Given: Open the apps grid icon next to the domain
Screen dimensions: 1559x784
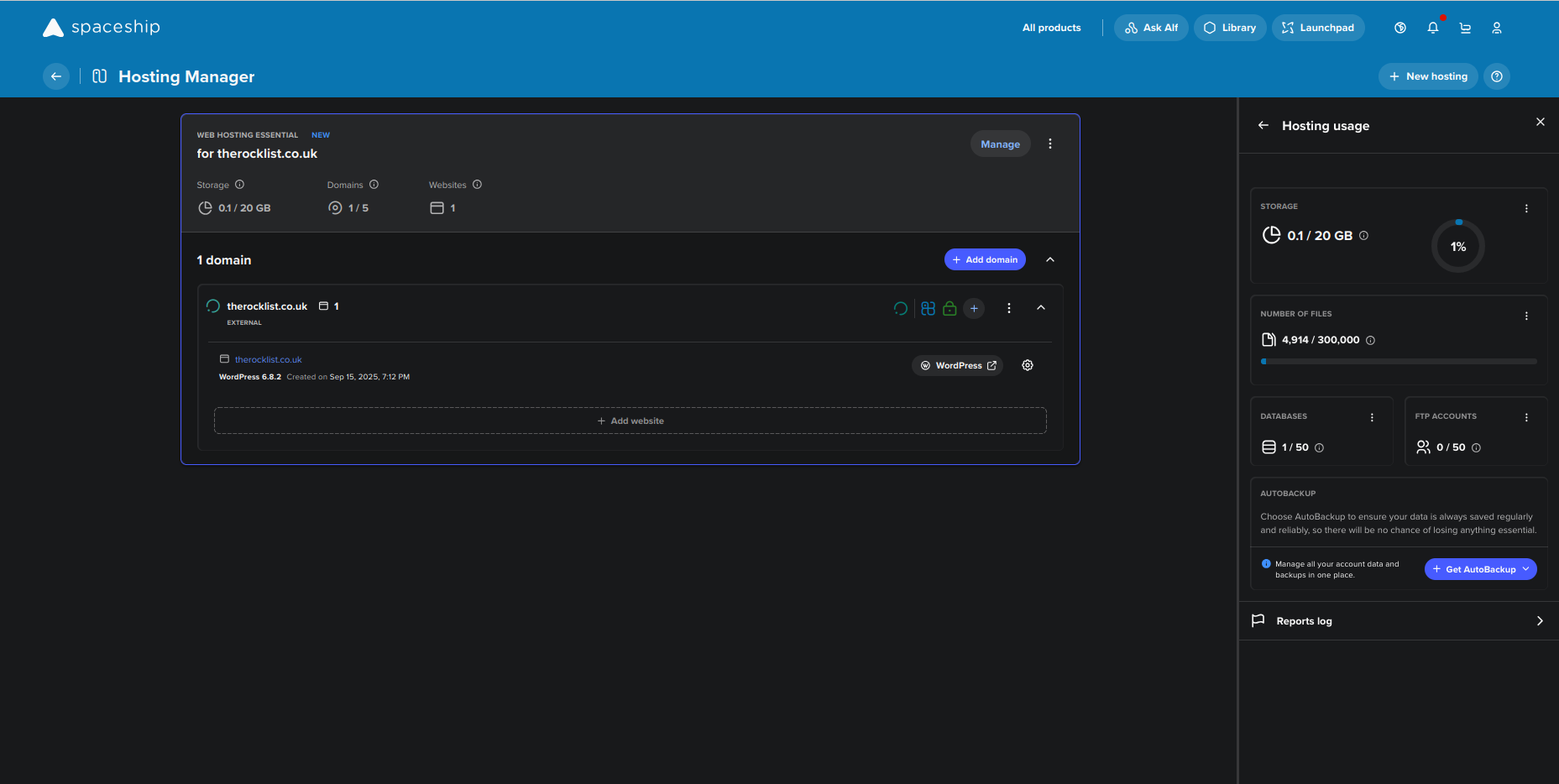Looking at the screenshot, I should click(927, 308).
